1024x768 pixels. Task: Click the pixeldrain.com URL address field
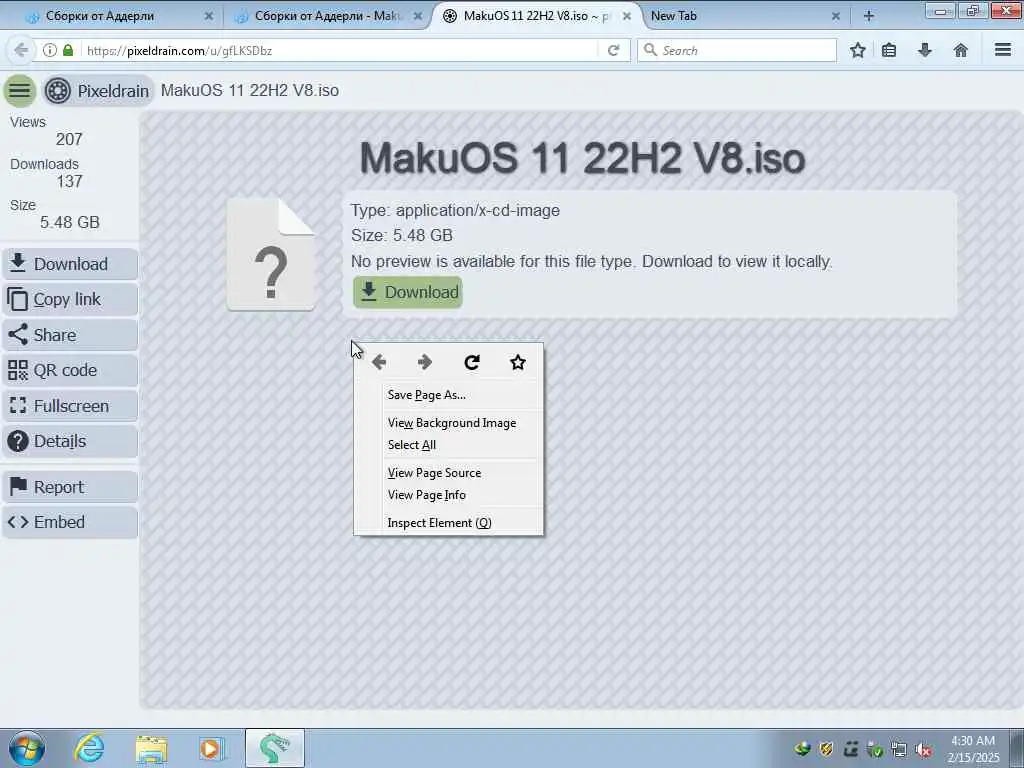tap(340, 50)
